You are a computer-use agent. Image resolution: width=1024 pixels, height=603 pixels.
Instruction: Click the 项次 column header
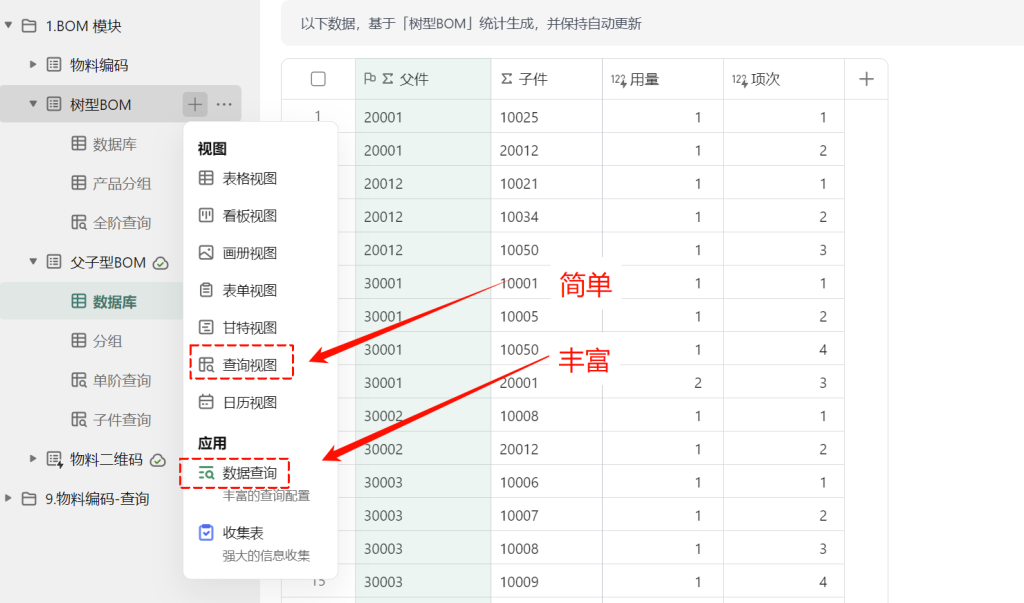point(784,79)
